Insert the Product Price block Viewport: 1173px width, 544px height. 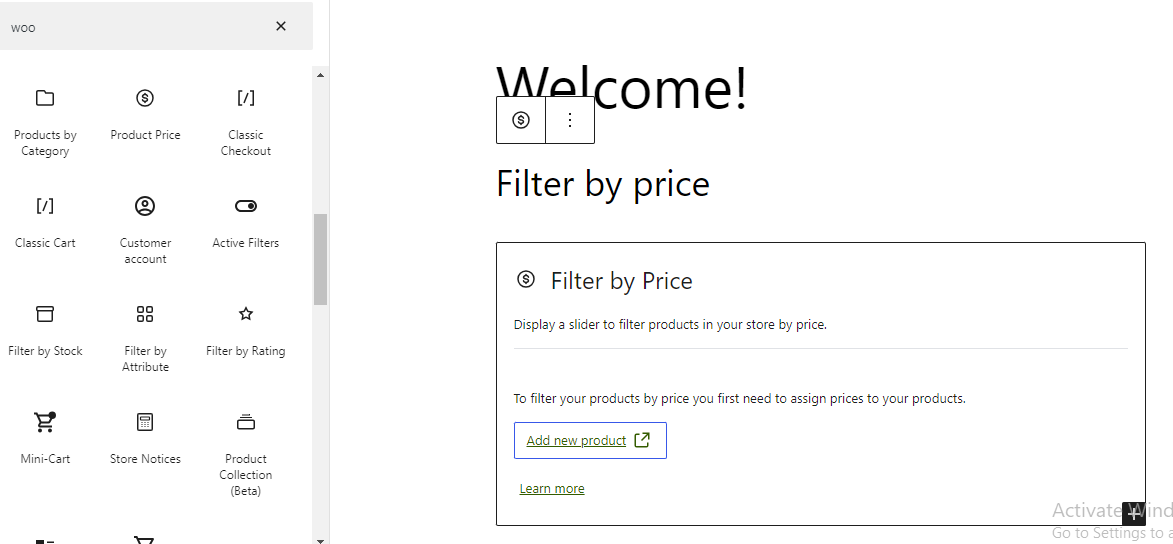point(145,114)
